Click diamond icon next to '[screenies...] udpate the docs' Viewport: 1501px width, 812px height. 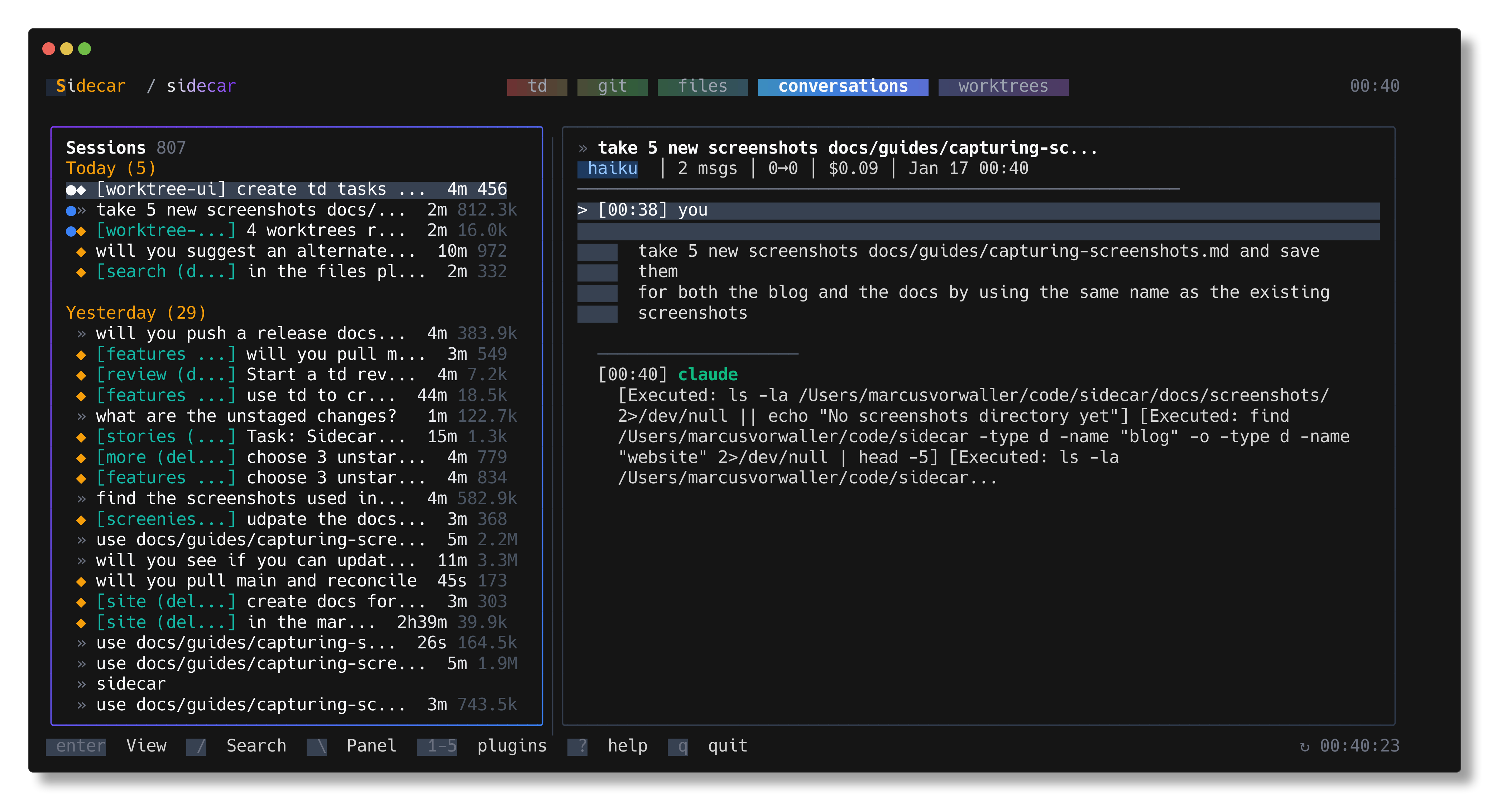[81, 519]
